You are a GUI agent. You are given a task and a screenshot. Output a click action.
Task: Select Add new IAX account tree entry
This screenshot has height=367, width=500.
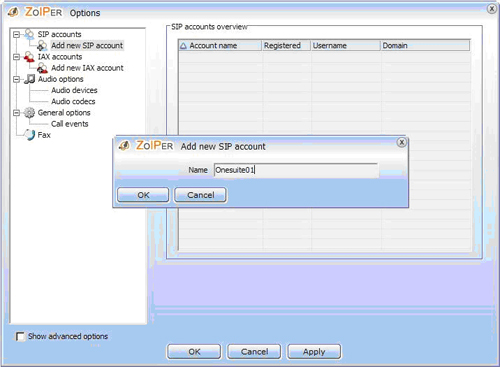point(87,68)
